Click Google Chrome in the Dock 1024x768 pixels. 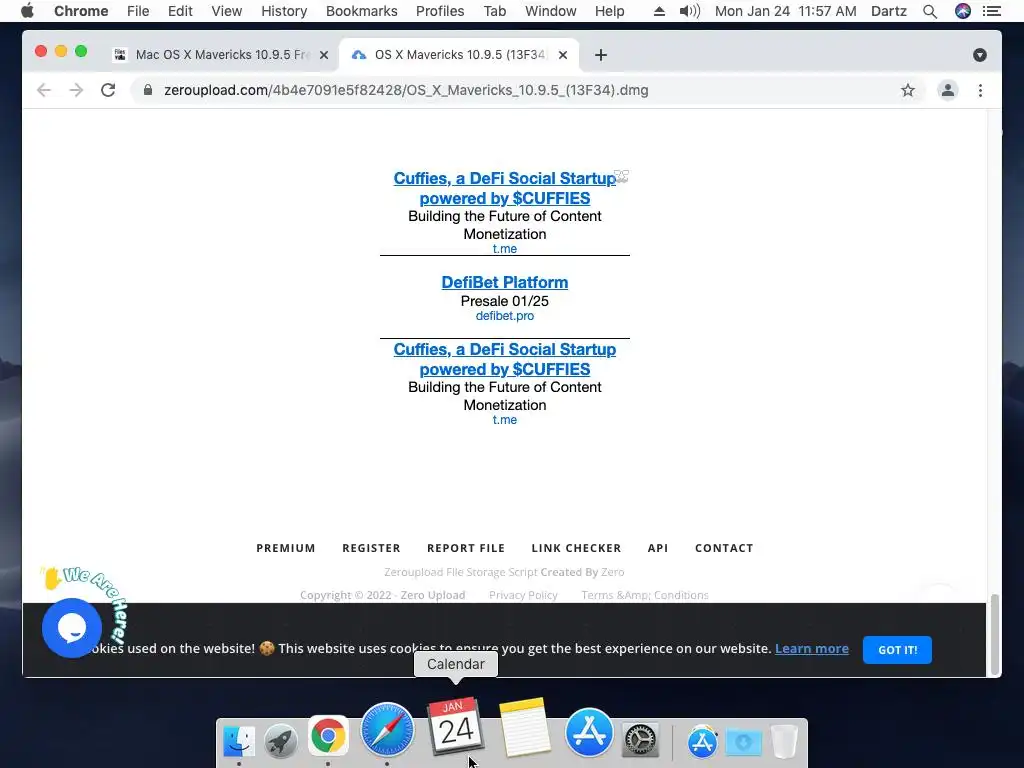pyautogui.click(x=328, y=737)
